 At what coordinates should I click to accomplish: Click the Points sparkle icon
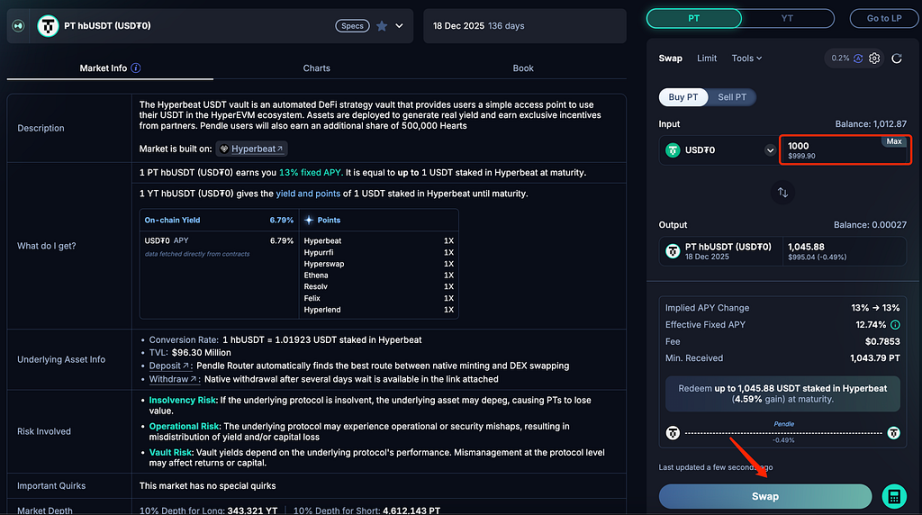pyautogui.click(x=309, y=220)
